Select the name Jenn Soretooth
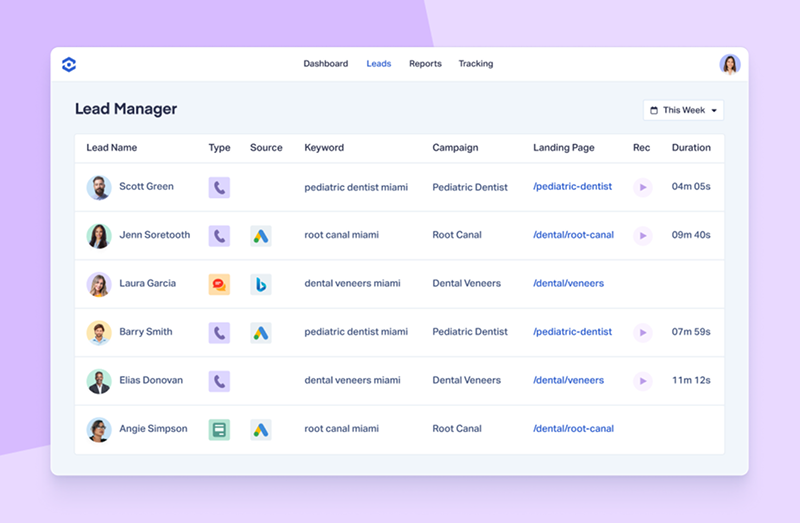 click(155, 235)
